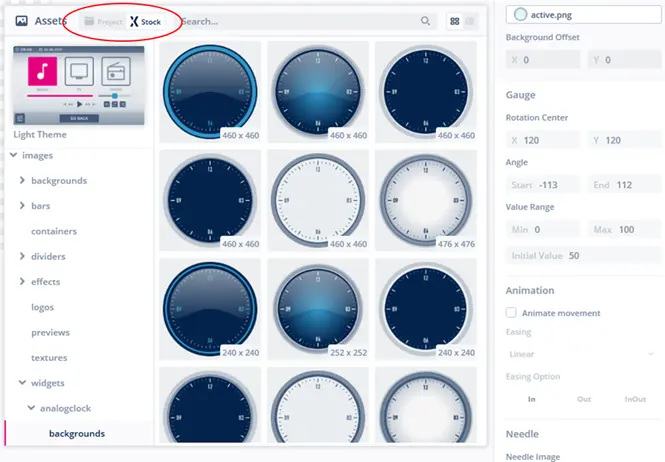665x462 pixels.
Task: Select the In easing option
Action: point(533,397)
